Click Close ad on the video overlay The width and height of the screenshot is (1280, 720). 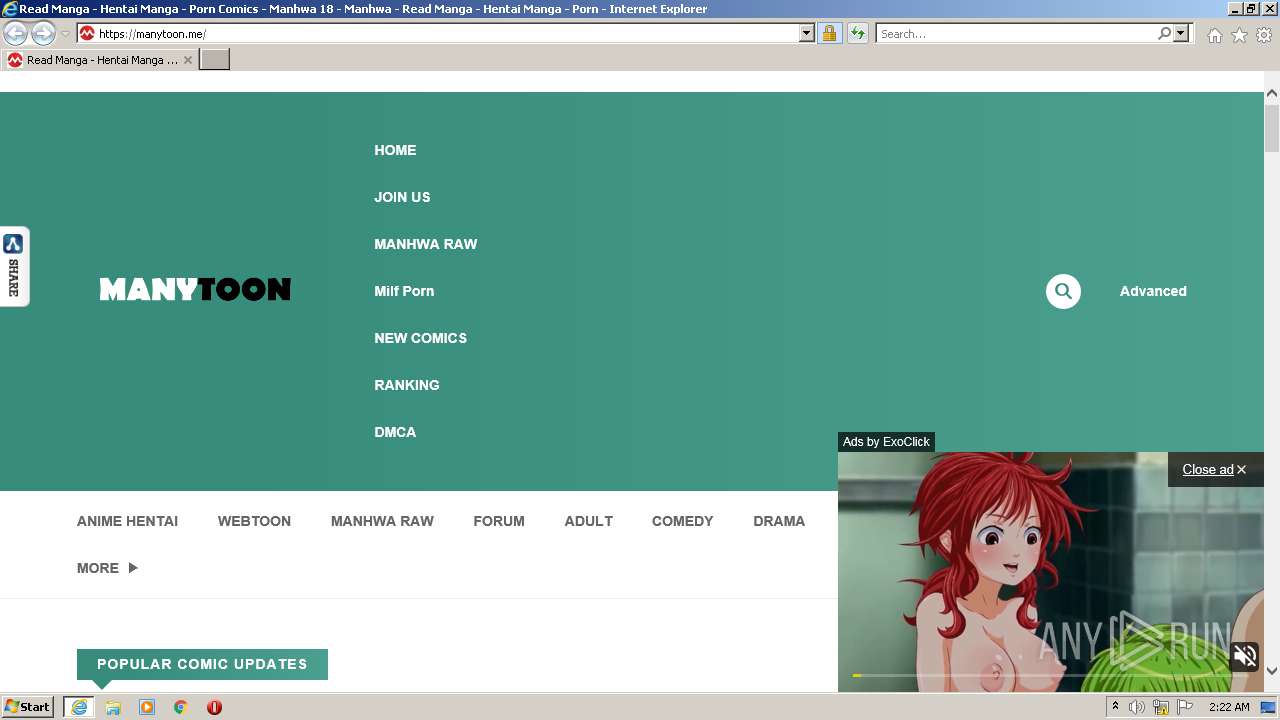[1214, 469]
